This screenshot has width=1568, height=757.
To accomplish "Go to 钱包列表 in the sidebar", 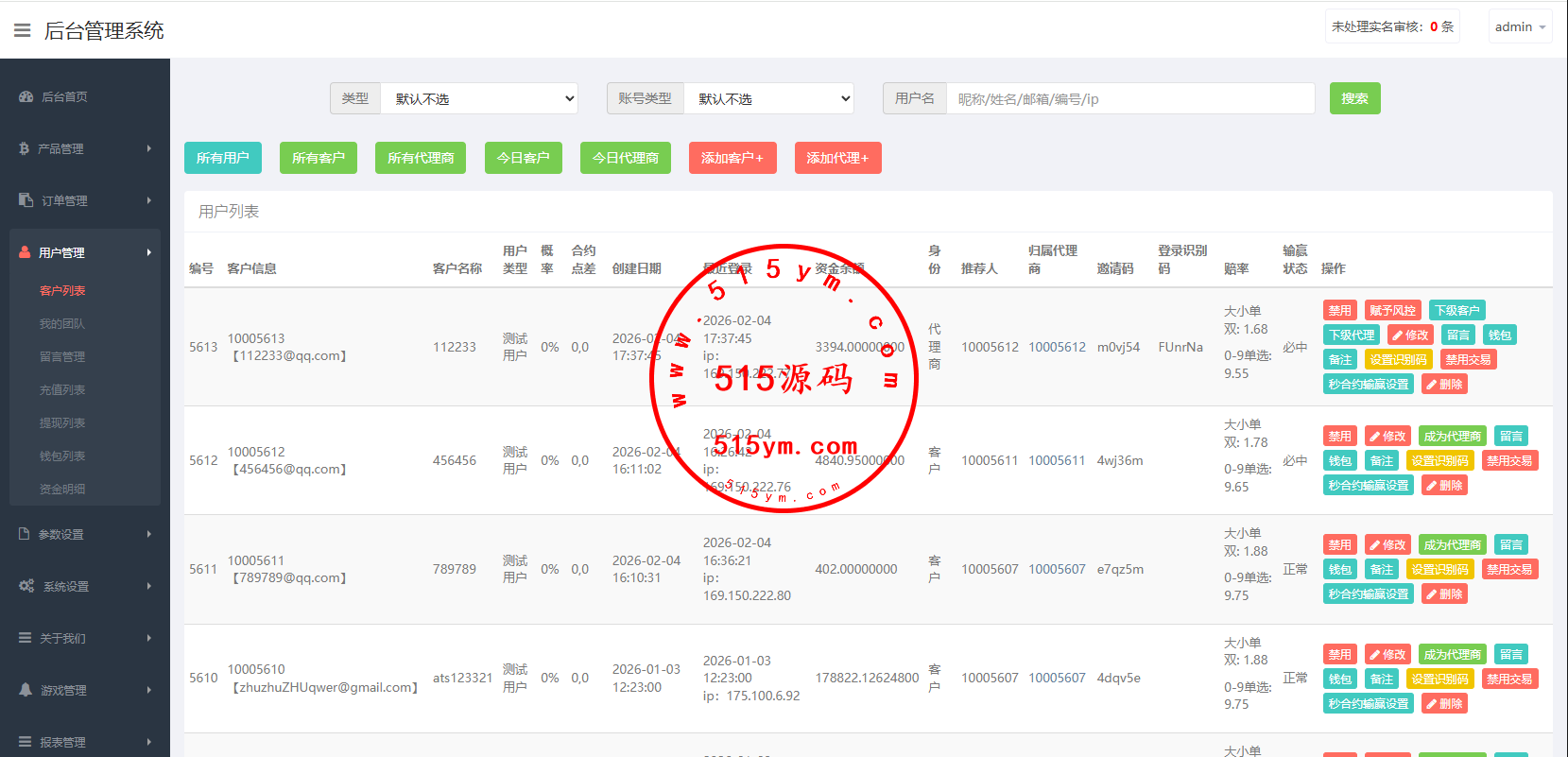I will click(62, 456).
